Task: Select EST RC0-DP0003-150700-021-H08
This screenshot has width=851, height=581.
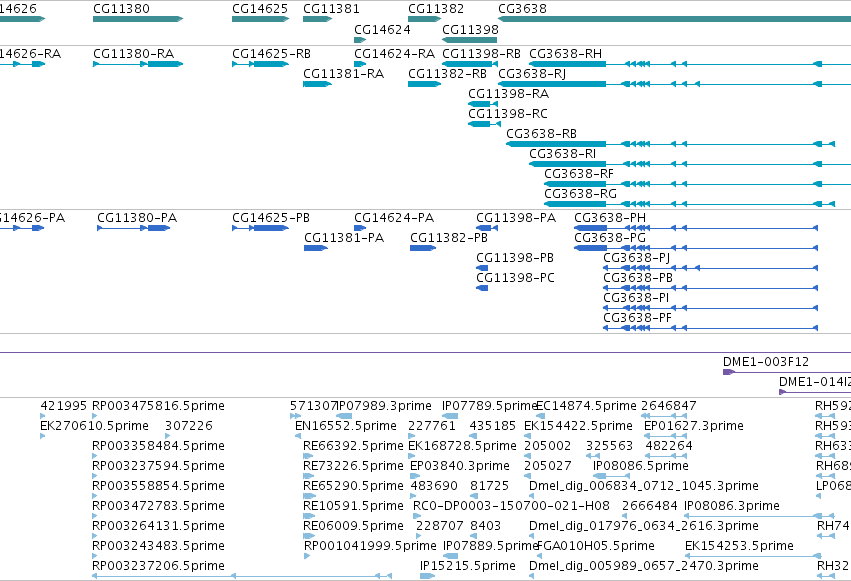Action: point(511,507)
